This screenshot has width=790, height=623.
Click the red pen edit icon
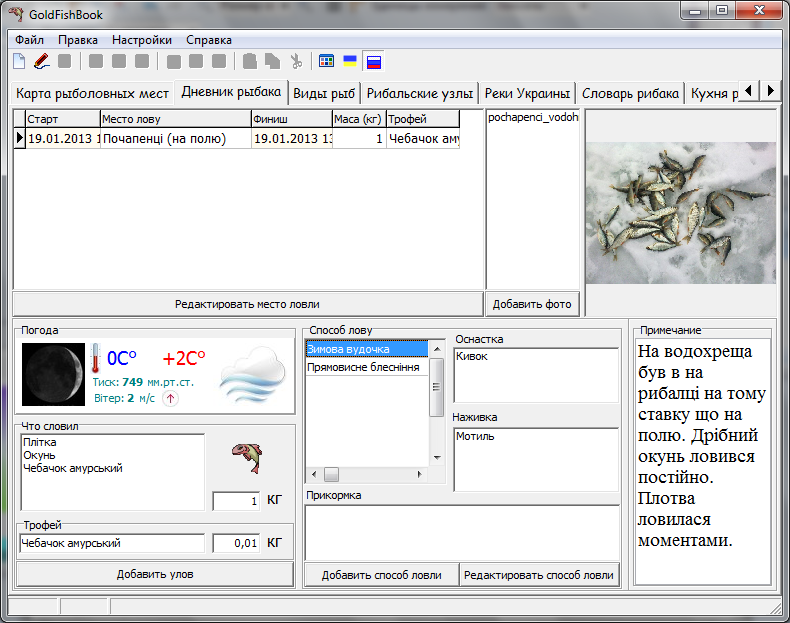pyautogui.click(x=41, y=61)
